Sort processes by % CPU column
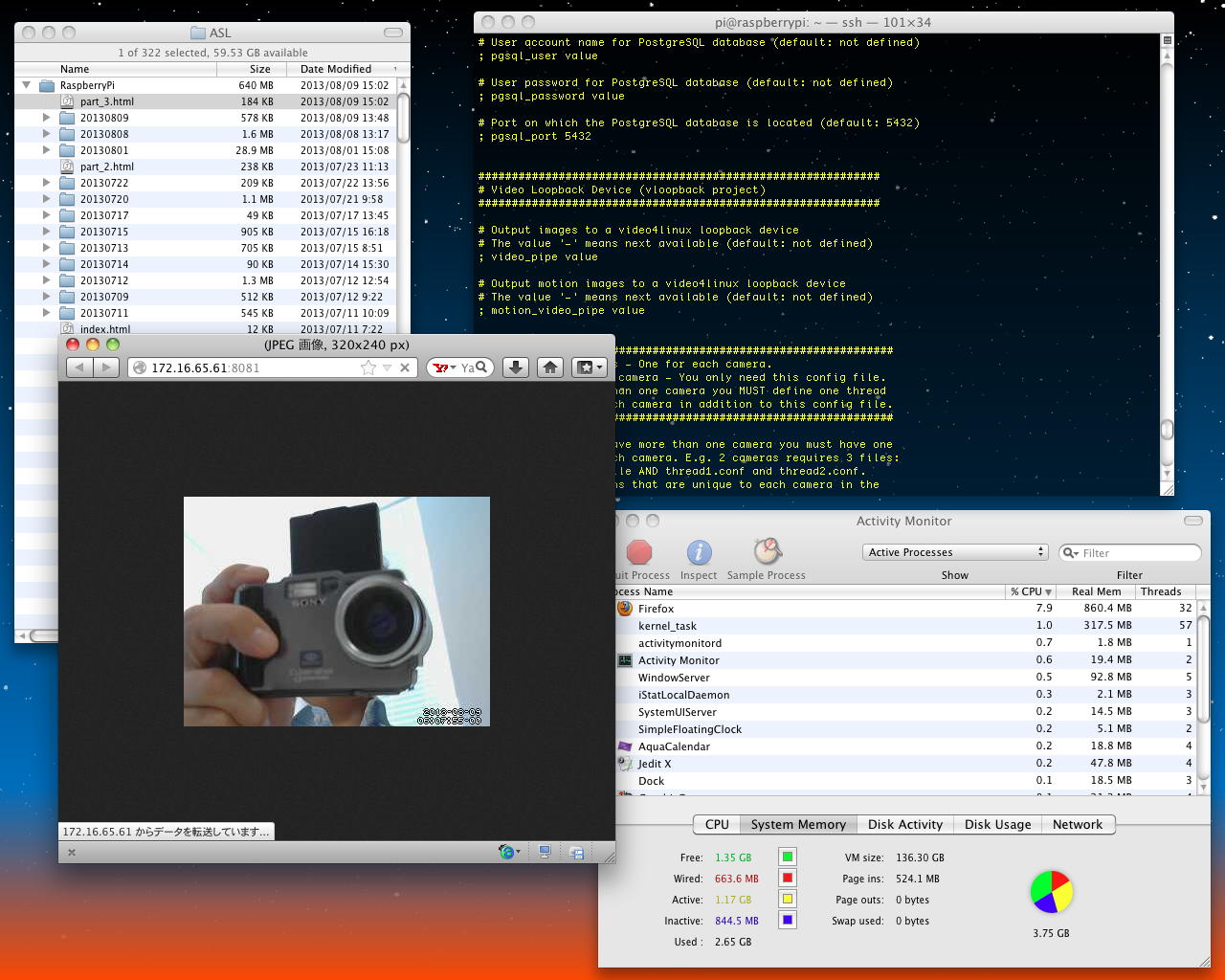This screenshot has width=1225, height=980. (1031, 591)
